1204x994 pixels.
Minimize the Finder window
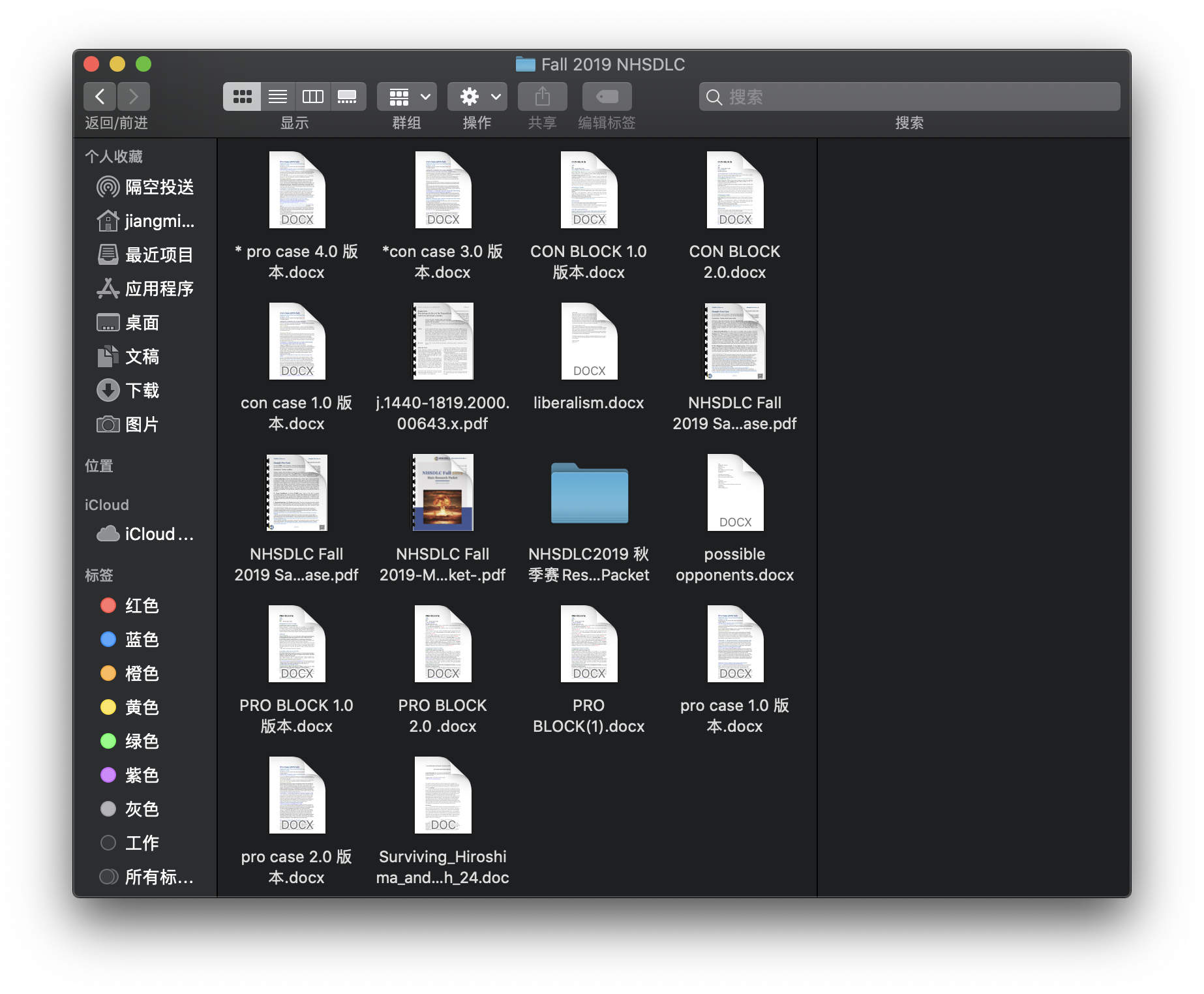[x=117, y=64]
